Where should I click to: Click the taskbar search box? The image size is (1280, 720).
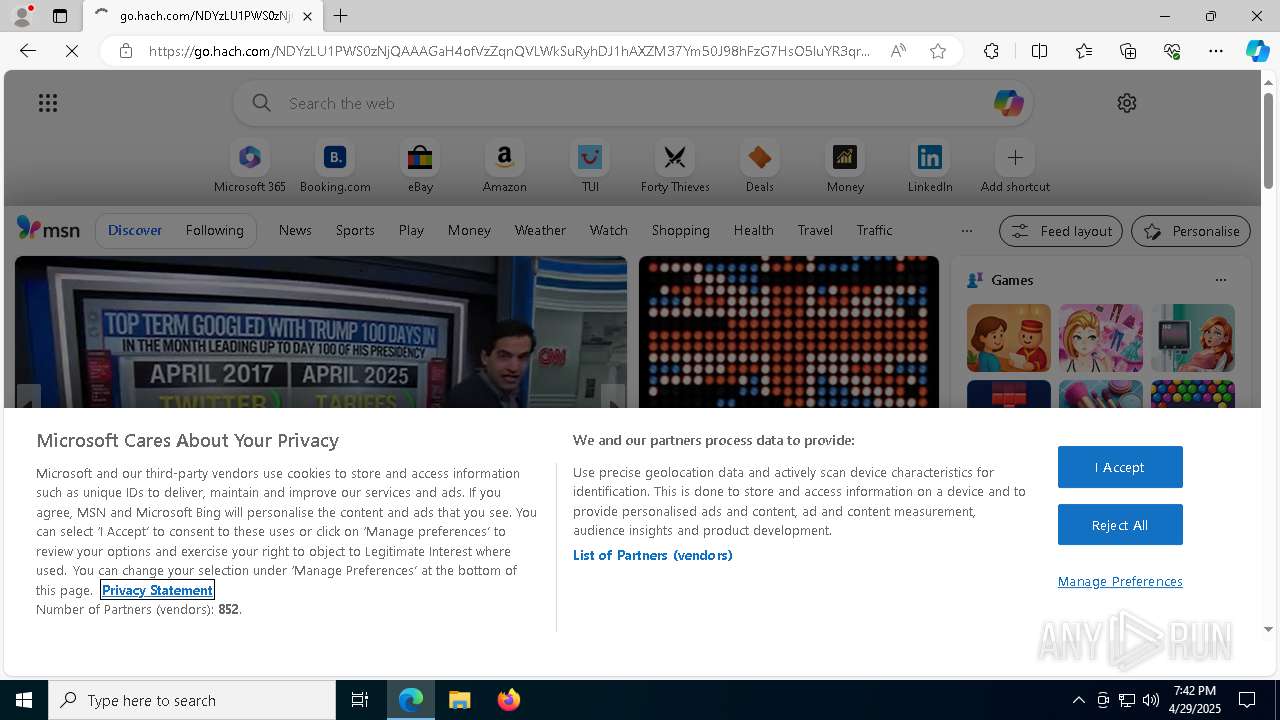click(192, 700)
